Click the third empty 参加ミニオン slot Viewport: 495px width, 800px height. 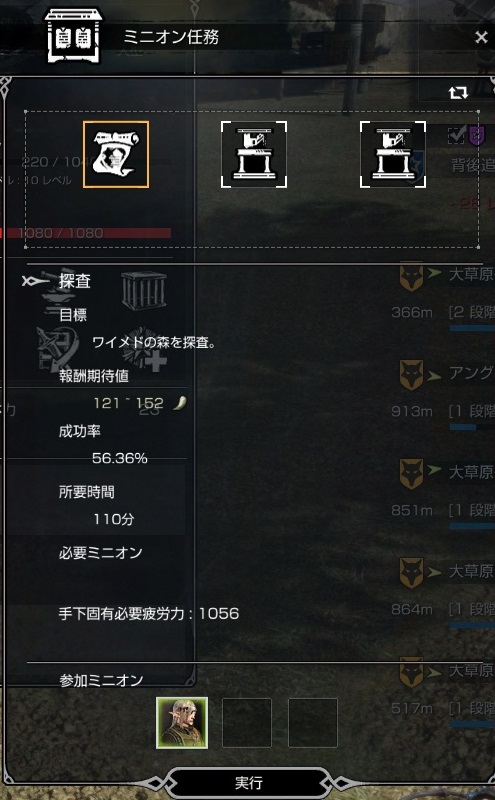coord(313,723)
